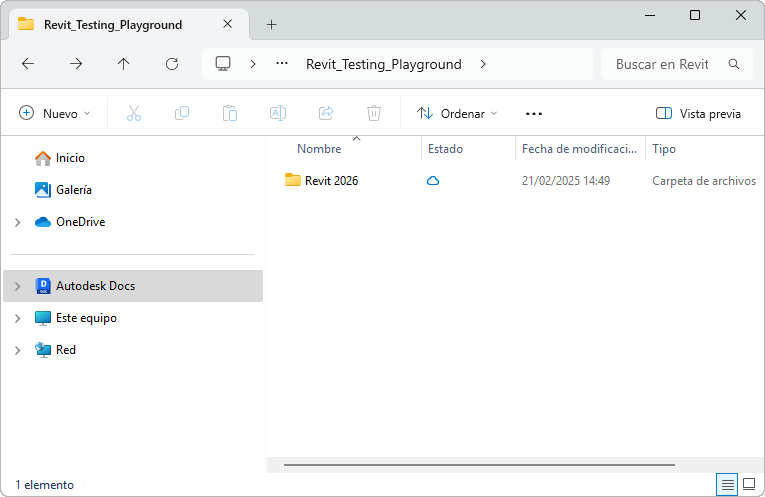
Task: Sort by Nombre column header
Action: point(320,149)
